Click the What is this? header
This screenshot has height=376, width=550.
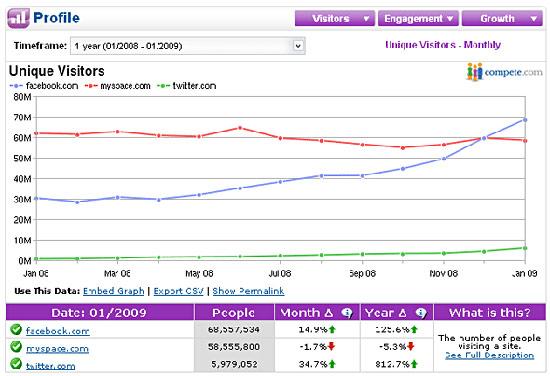coord(490,313)
